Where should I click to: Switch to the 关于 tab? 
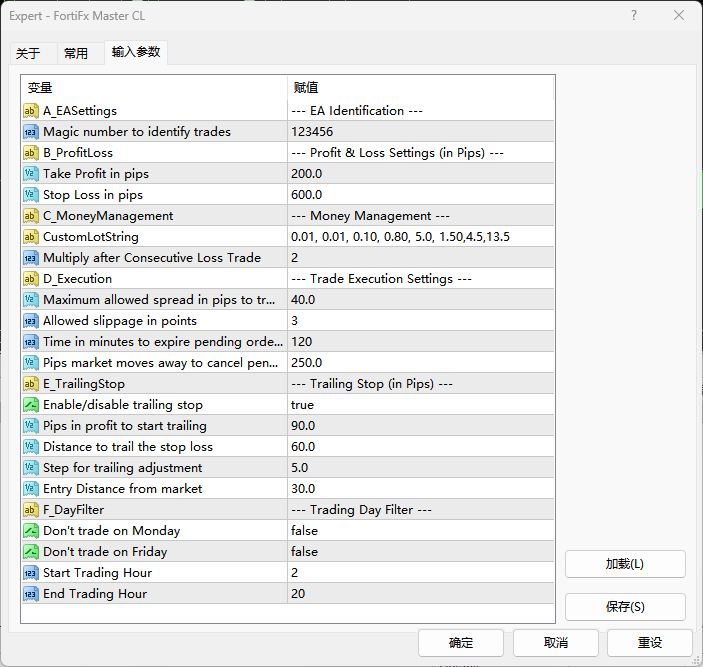point(29,53)
